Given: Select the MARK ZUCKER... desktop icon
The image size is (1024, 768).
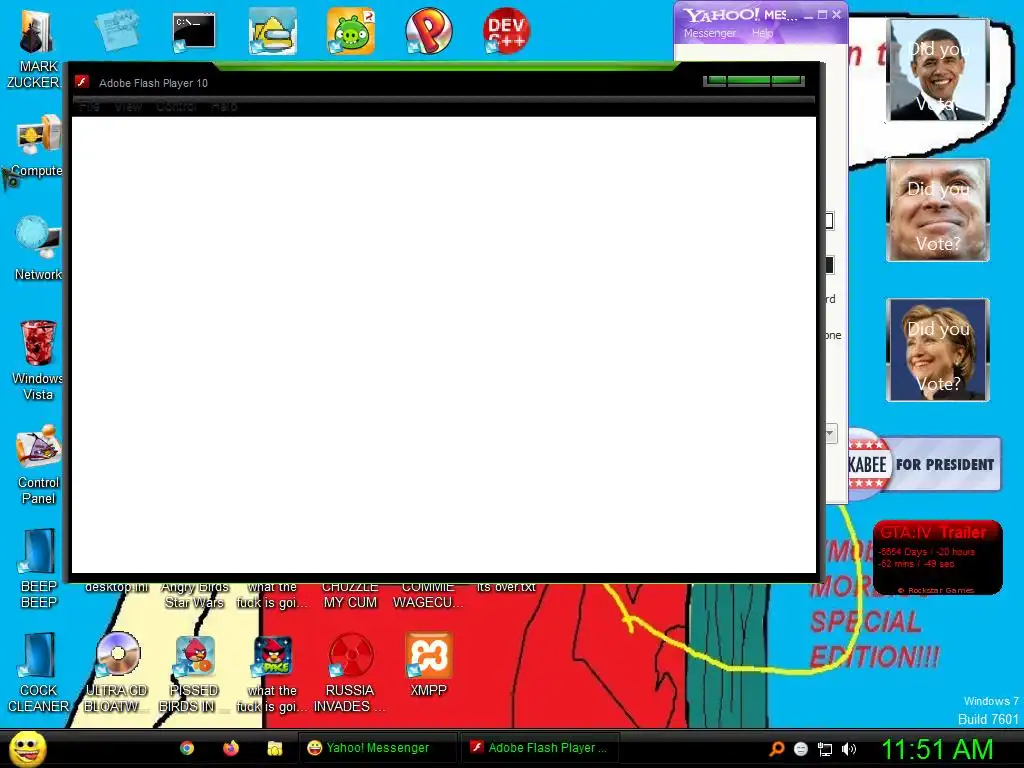Looking at the screenshot, I should (x=36, y=49).
